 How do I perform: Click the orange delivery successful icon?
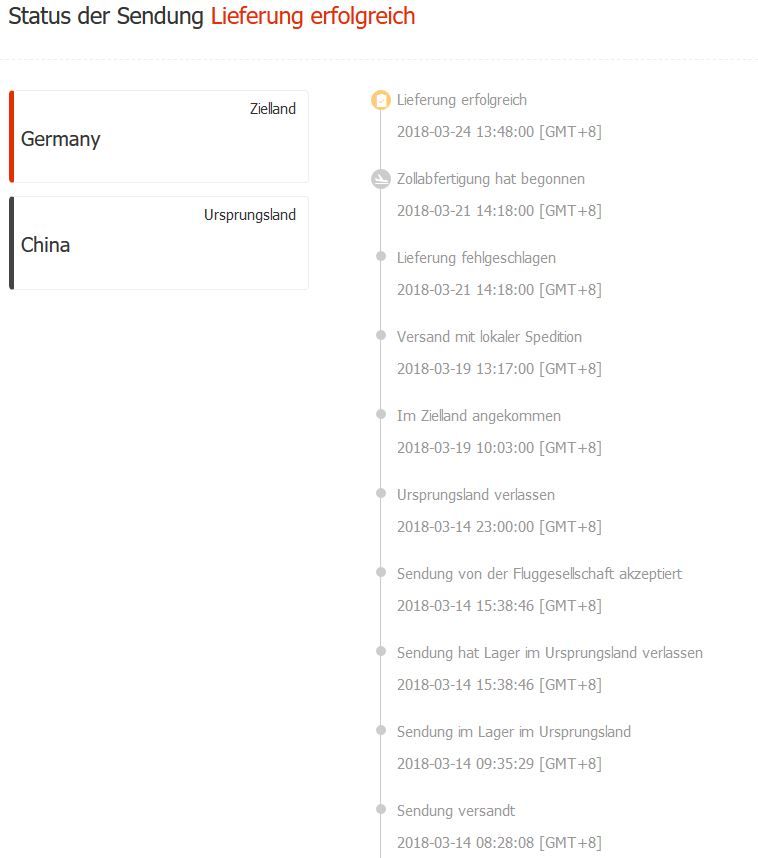pyautogui.click(x=381, y=100)
